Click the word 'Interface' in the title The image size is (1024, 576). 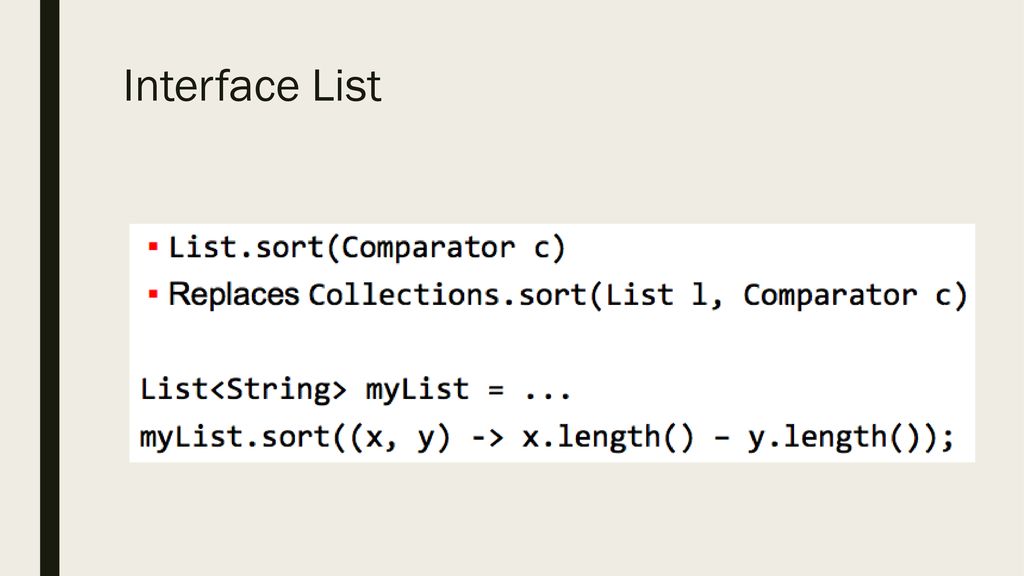pos(210,86)
